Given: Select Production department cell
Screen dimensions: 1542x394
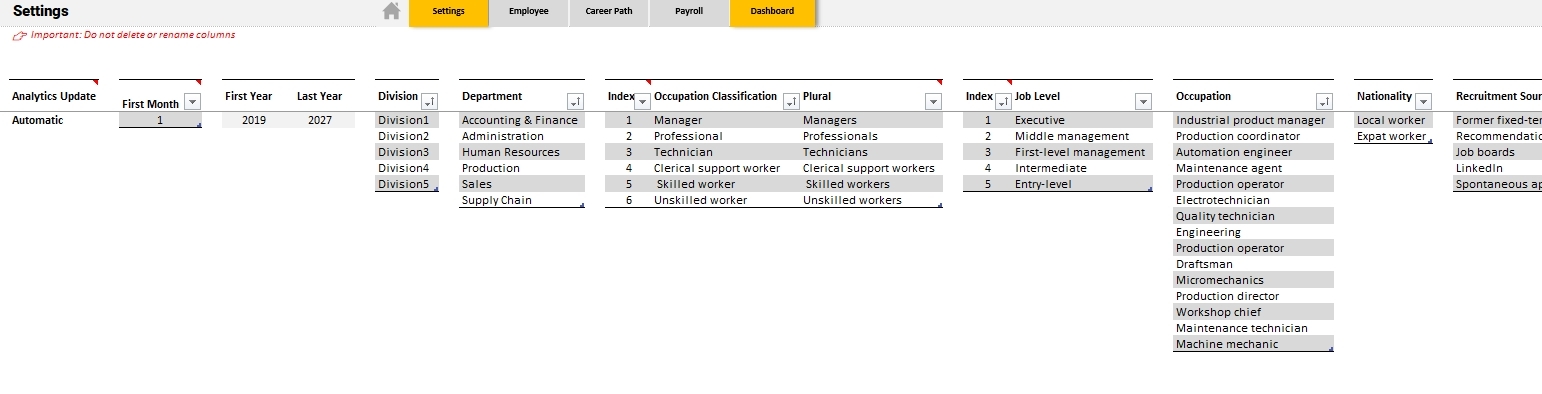Looking at the screenshot, I should tap(522, 168).
